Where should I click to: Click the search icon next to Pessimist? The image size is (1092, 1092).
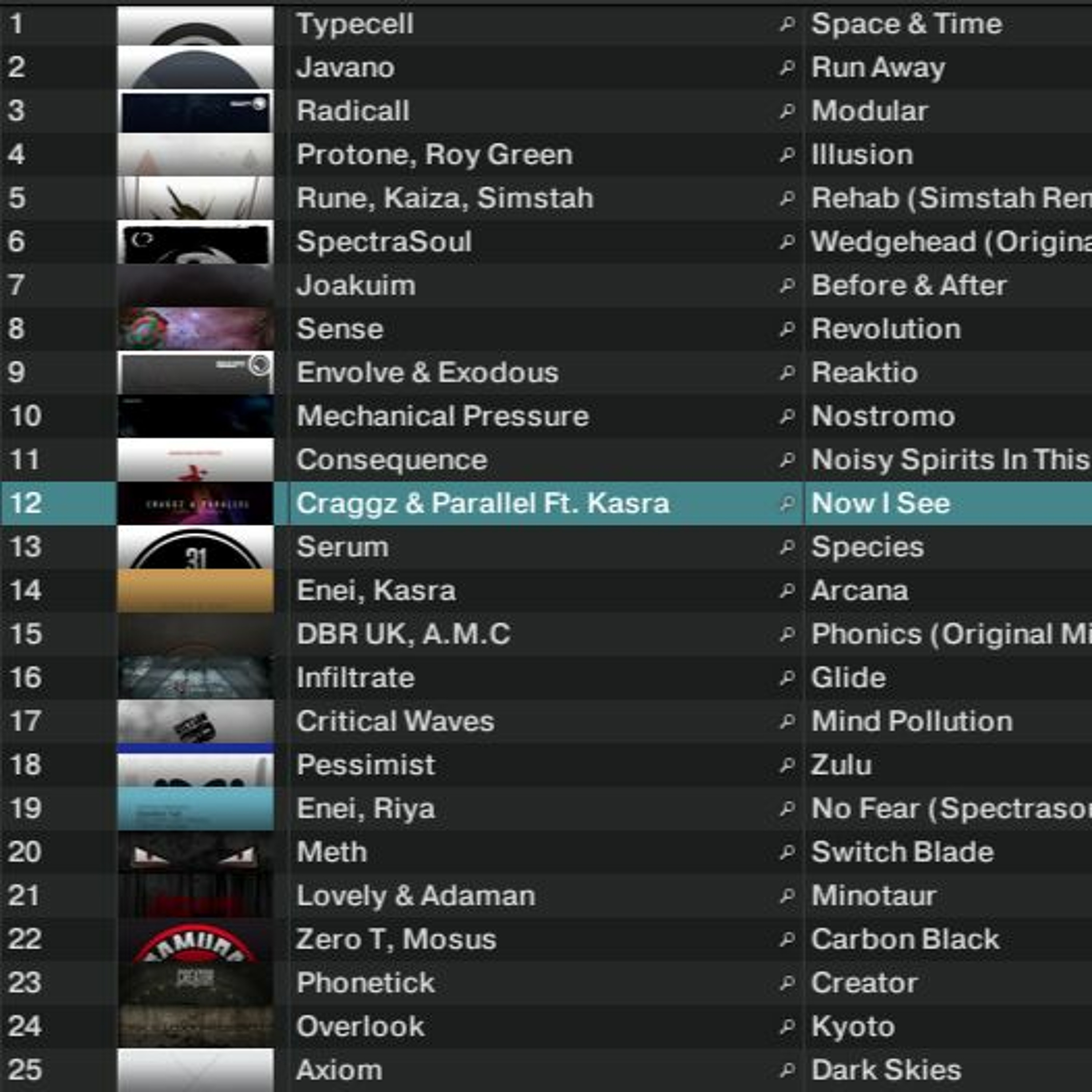(x=787, y=765)
